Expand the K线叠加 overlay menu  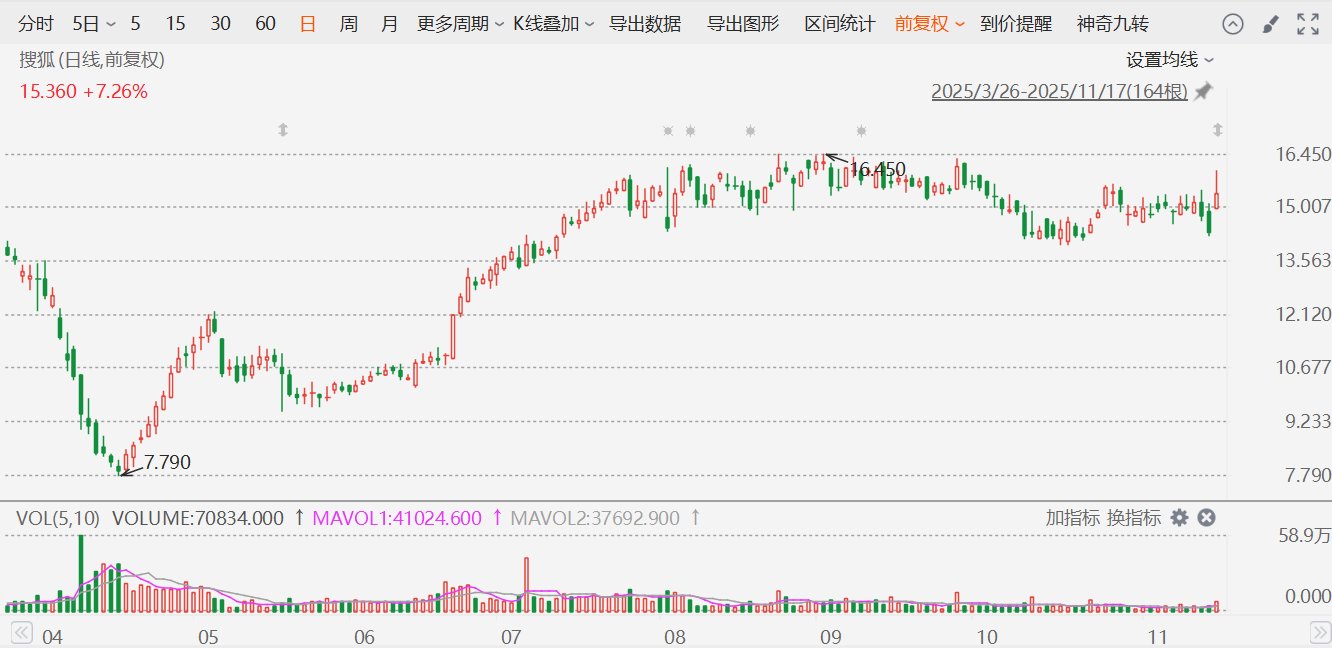pos(554,24)
